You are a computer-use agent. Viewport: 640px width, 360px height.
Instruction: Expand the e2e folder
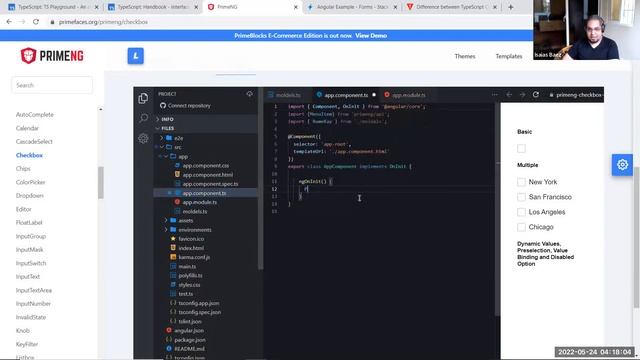[x=162, y=138]
